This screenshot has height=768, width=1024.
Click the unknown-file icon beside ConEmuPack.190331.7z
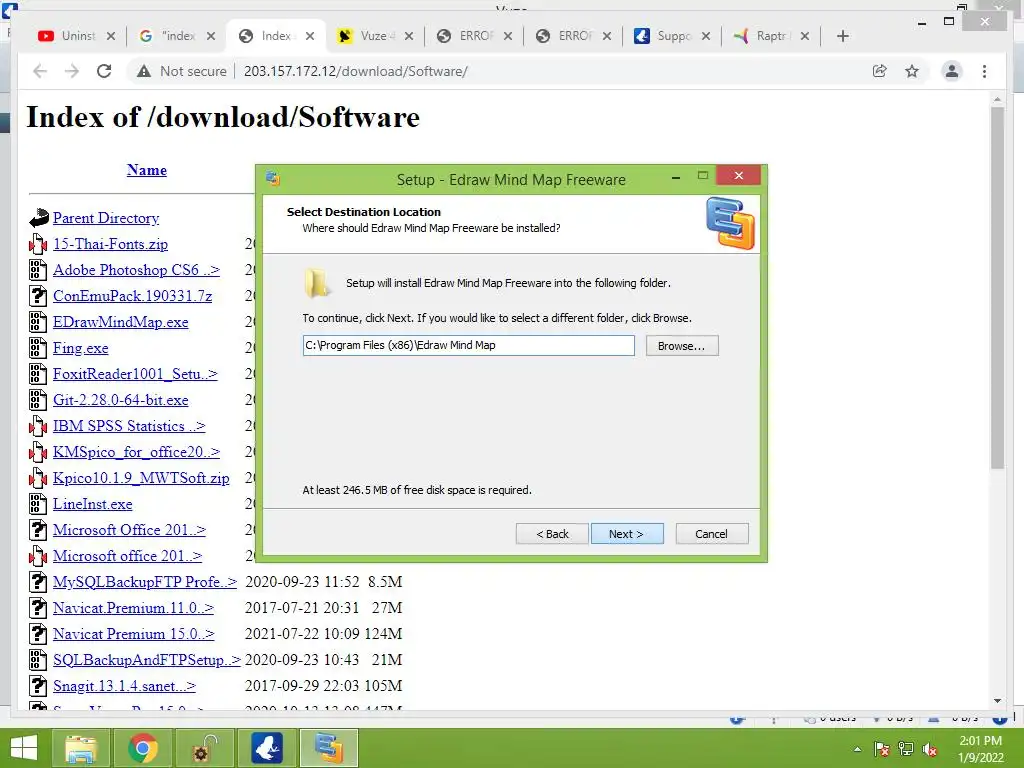pyautogui.click(x=38, y=296)
